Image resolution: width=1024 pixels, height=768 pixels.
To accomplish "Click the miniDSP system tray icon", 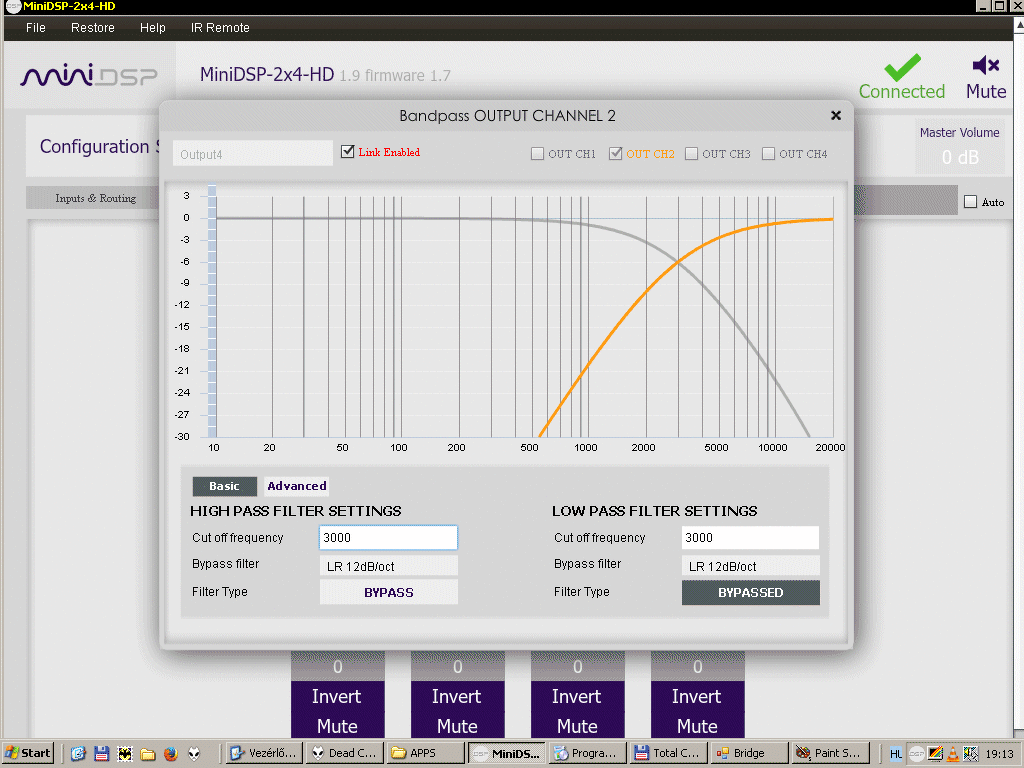I will click(x=916, y=754).
